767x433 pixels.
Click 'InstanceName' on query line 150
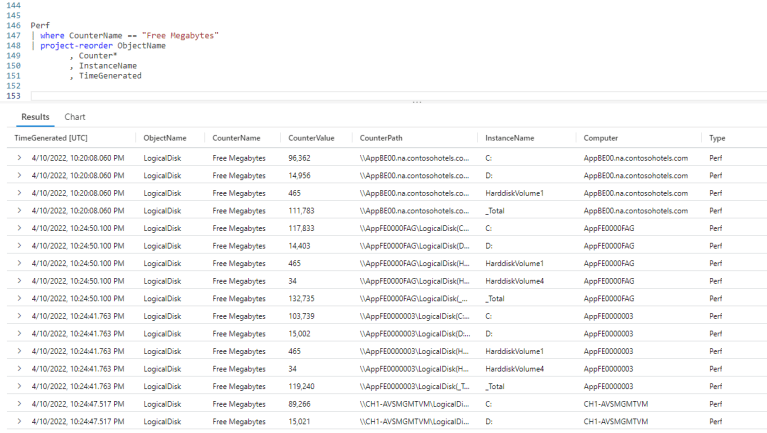click(x=108, y=66)
